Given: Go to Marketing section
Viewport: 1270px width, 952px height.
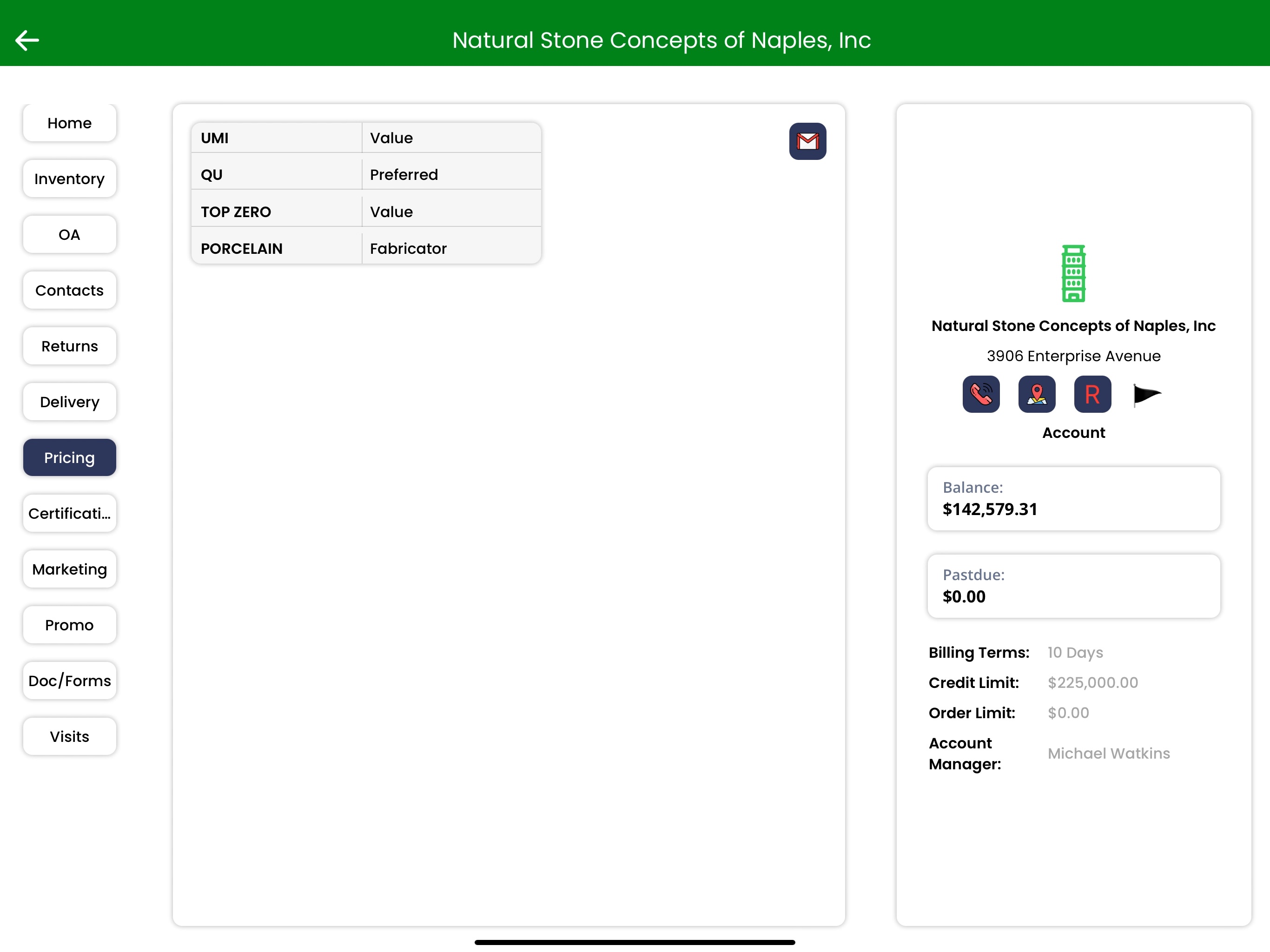Looking at the screenshot, I should pos(69,569).
